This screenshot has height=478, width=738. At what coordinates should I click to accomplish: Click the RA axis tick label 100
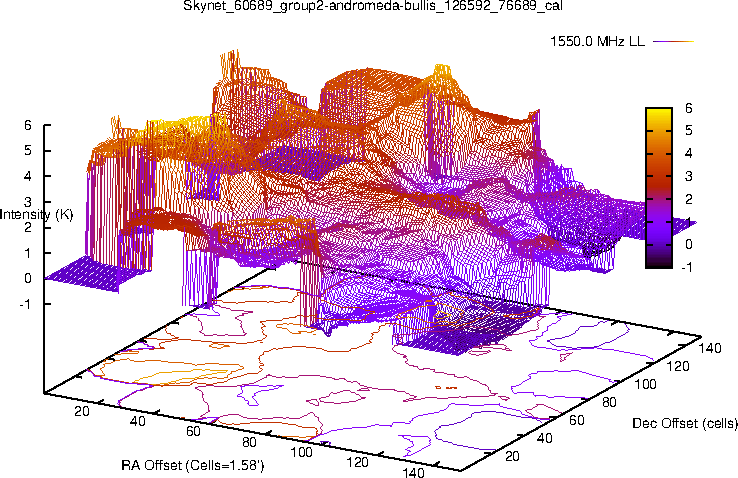[301, 453]
